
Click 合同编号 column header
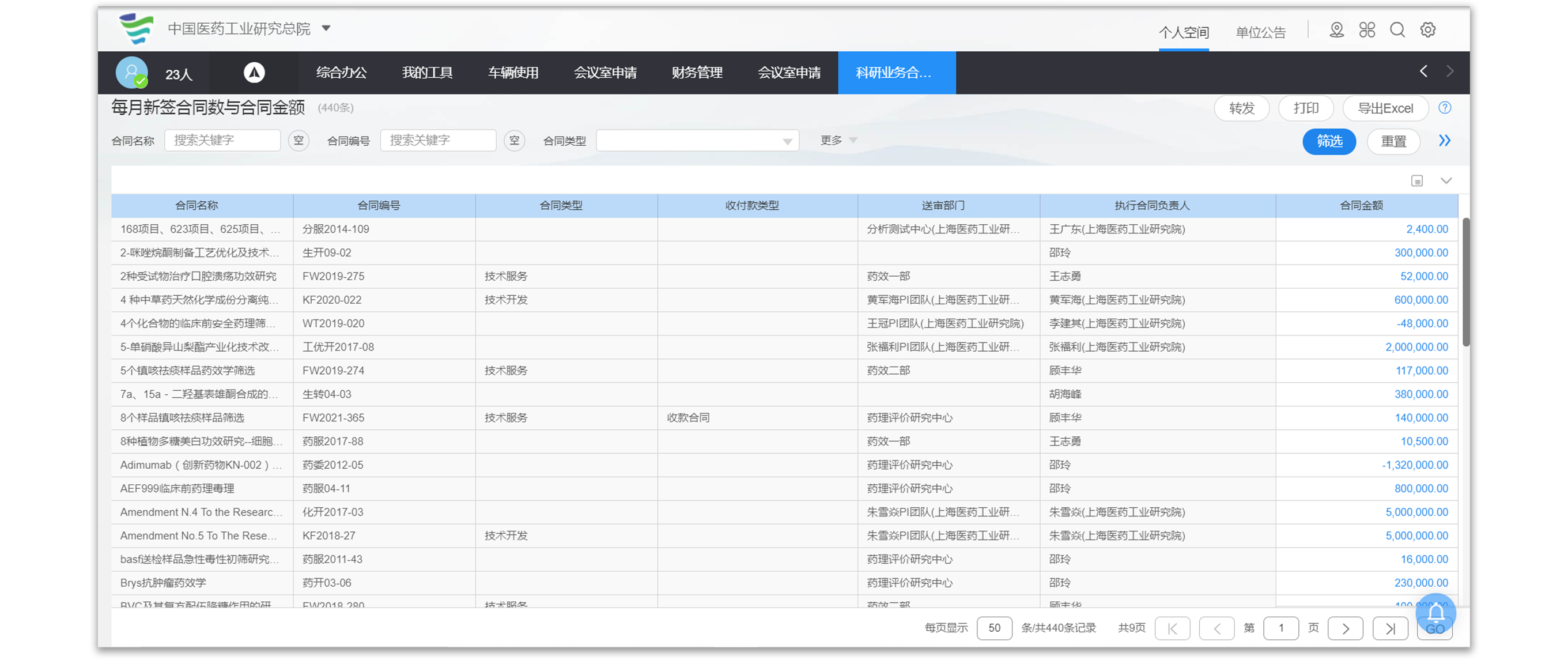pos(384,206)
